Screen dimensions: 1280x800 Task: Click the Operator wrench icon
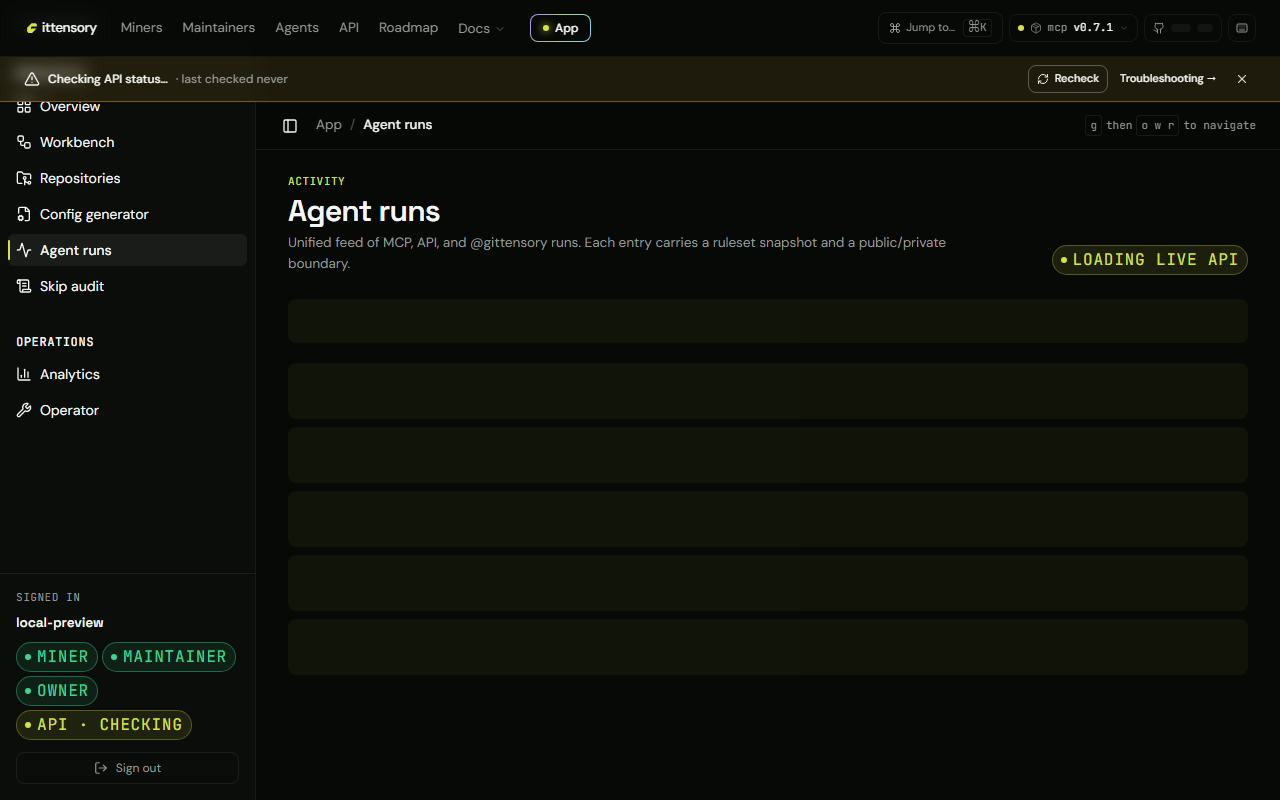coord(24,410)
